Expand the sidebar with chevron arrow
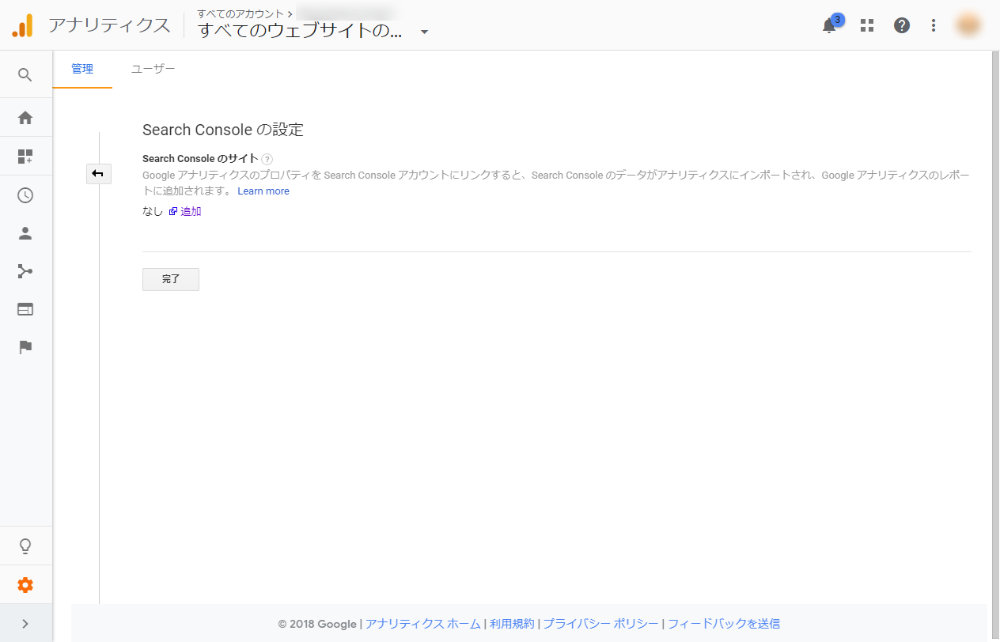 pyautogui.click(x=25, y=624)
